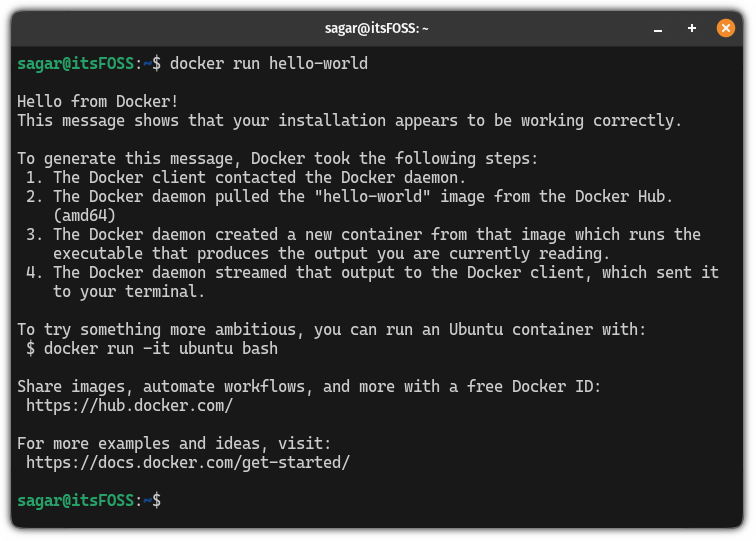Click the typed docker run hello-world command
The width and height of the screenshot is (756, 541).
point(269,64)
